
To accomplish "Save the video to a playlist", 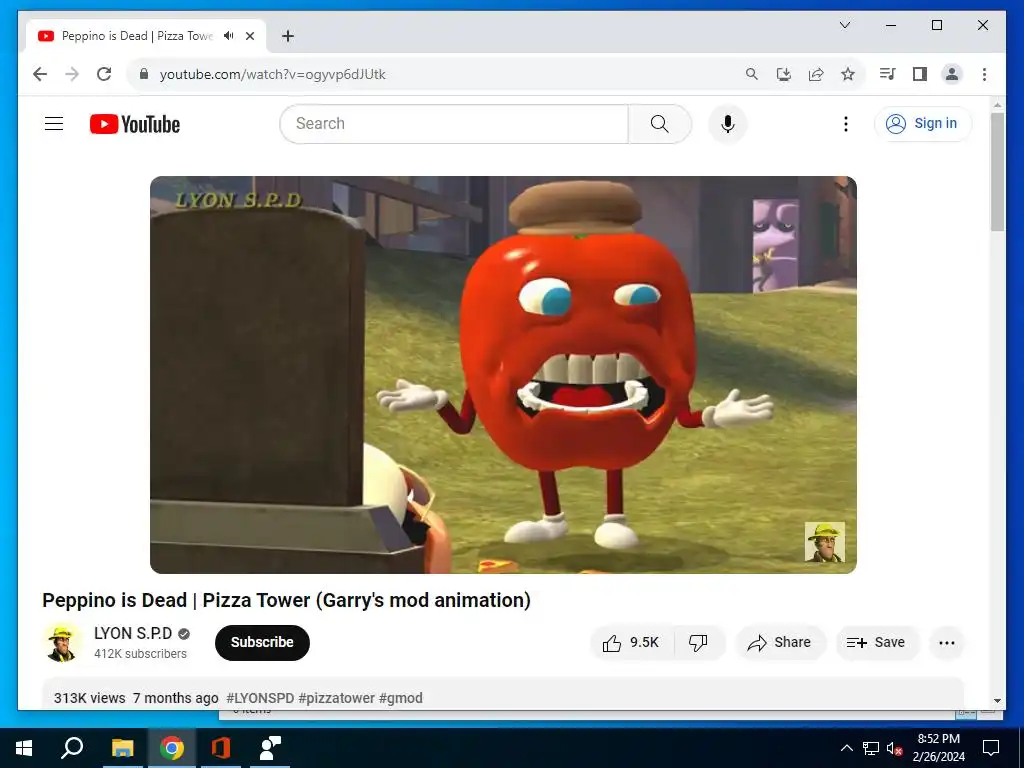I will click(x=876, y=643).
